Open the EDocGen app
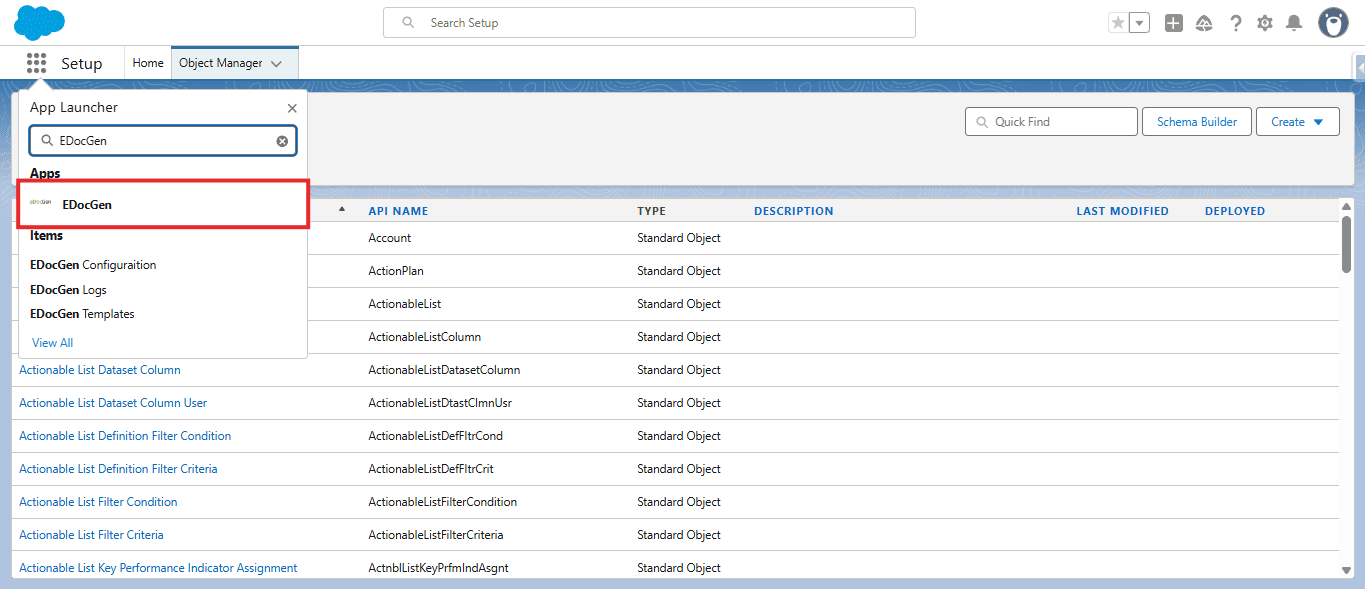Screen dimensions: 1365x589 click(163, 204)
